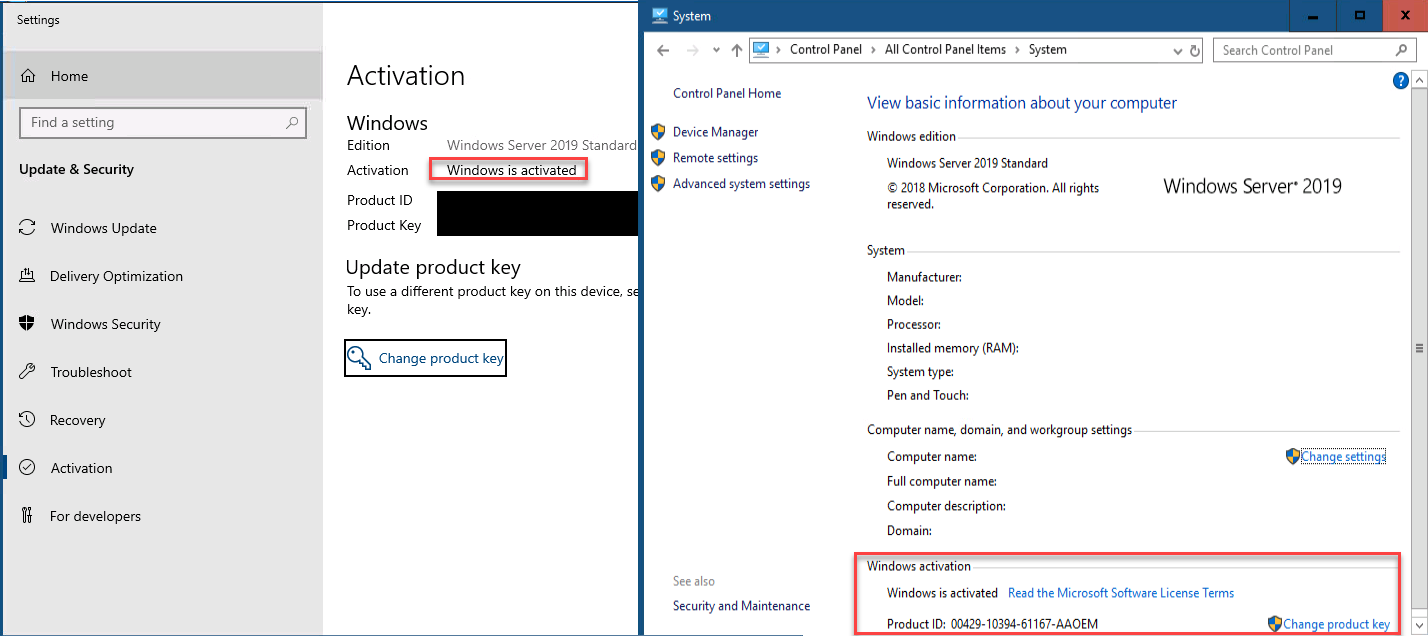Open Control Panel Home
This screenshot has height=636, width=1428.
(727, 93)
